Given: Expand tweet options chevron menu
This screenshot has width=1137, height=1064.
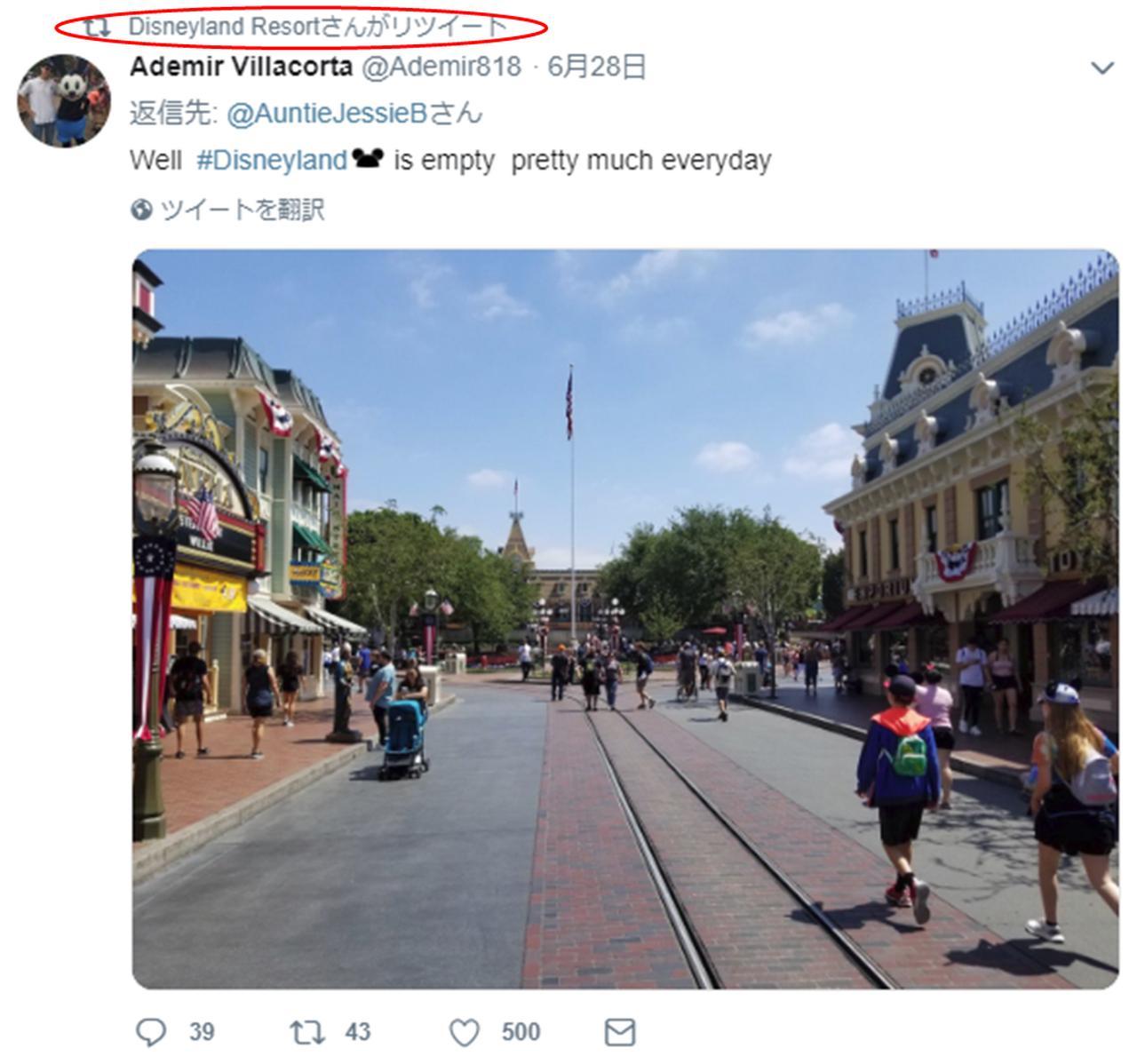Looking at the screenshot, I should pyautogui.click(x=1101, y=68).
